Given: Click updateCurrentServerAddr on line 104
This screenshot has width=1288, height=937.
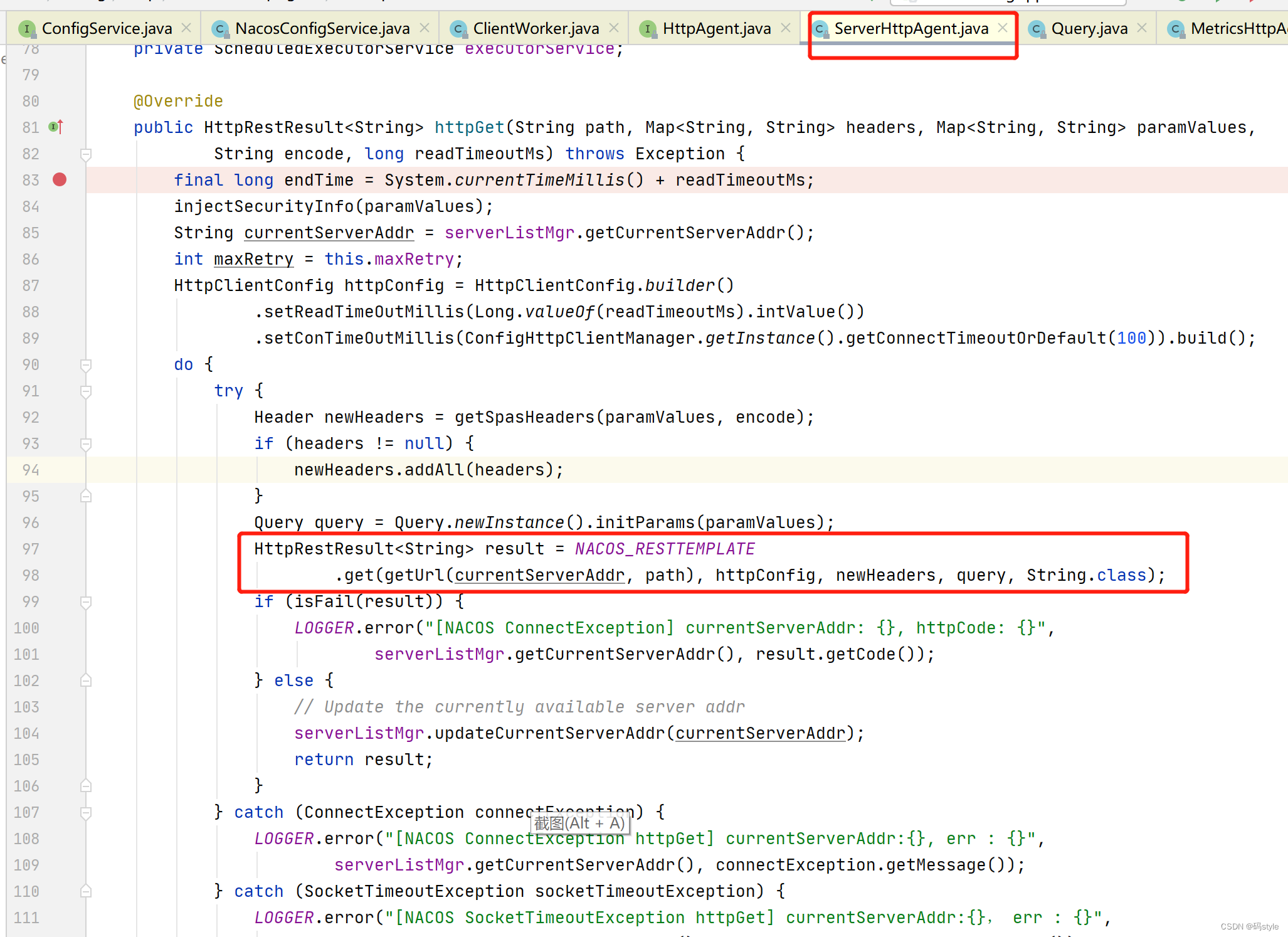Looking at the screenshot, I should [x=549, y=733].
